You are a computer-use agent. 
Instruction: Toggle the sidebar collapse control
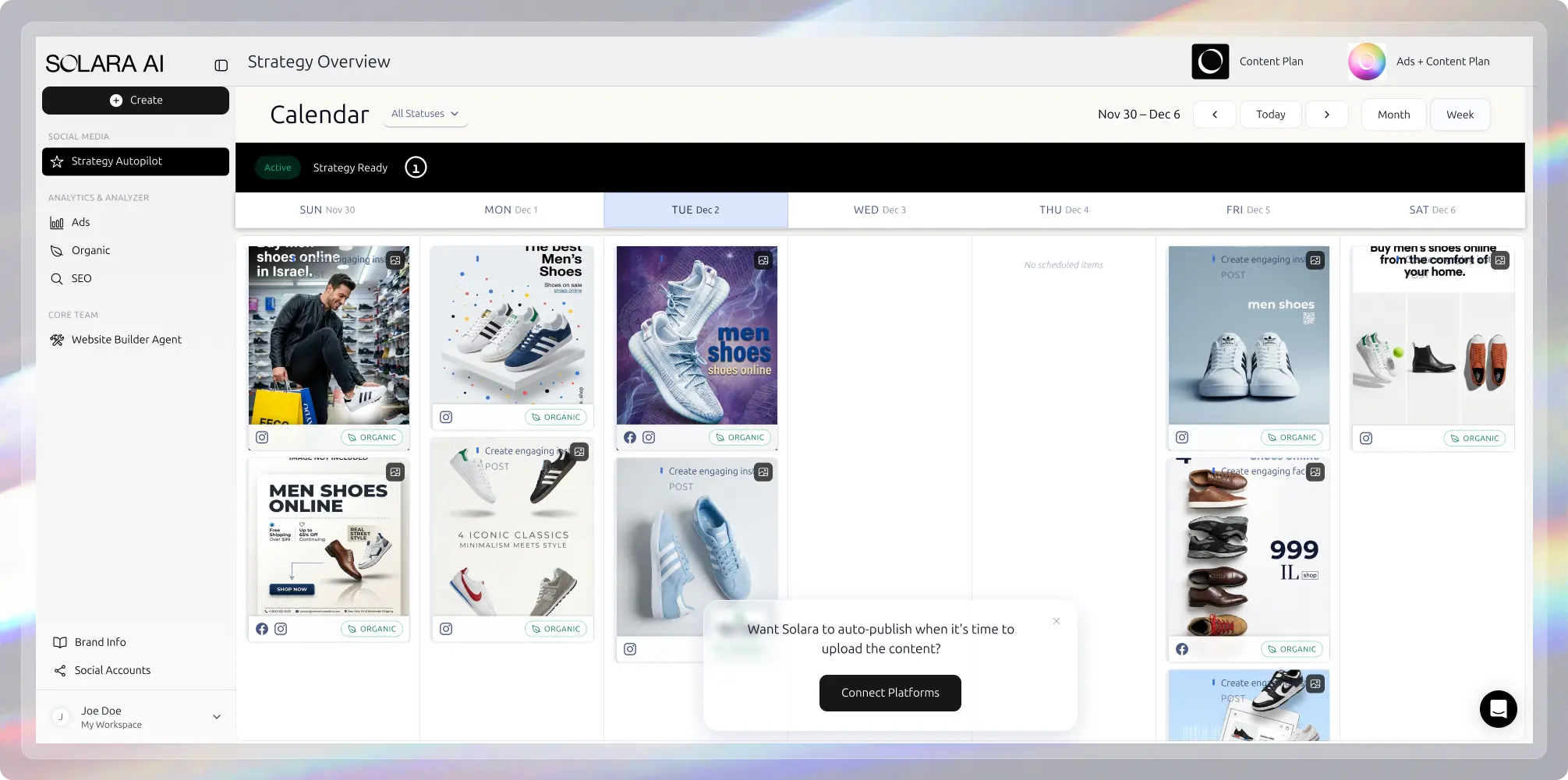pos(220,65)
